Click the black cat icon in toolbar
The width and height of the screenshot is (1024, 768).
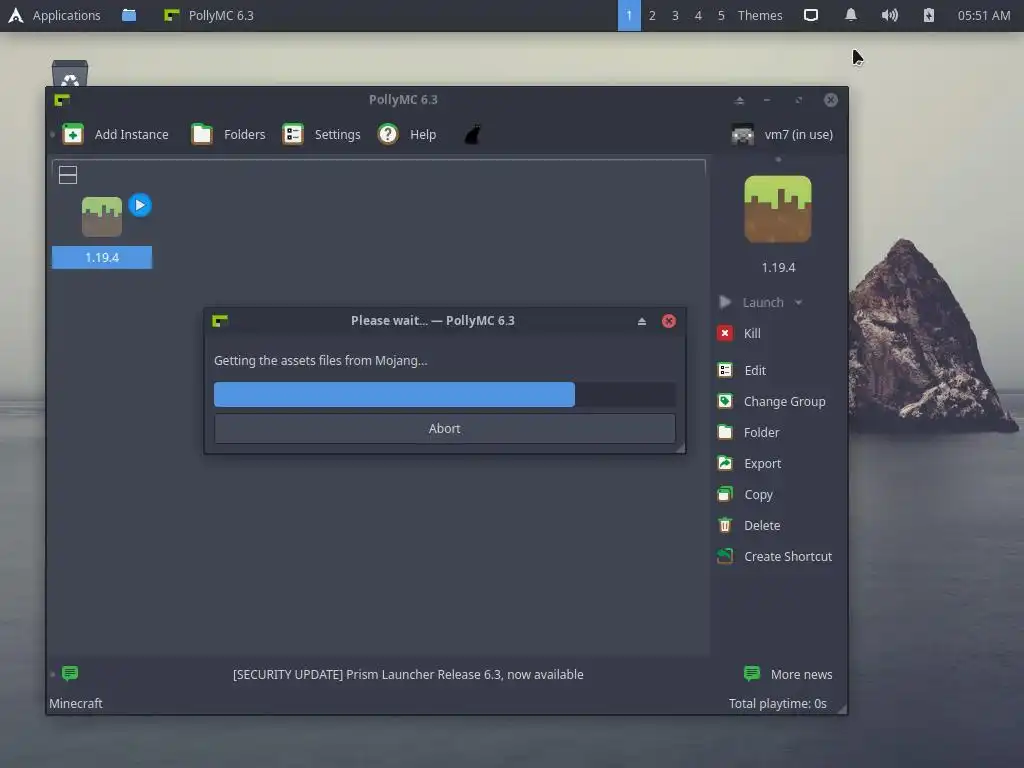click(473, 135)
